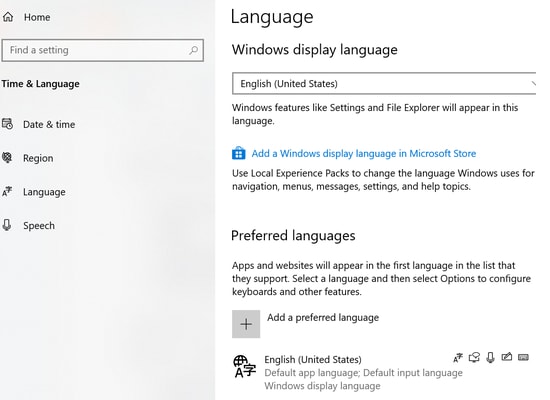The width and height of the screenshot is (550, 400).
Task: Click the 'Apps and websites will appear' description
Action: coord(381,279)
